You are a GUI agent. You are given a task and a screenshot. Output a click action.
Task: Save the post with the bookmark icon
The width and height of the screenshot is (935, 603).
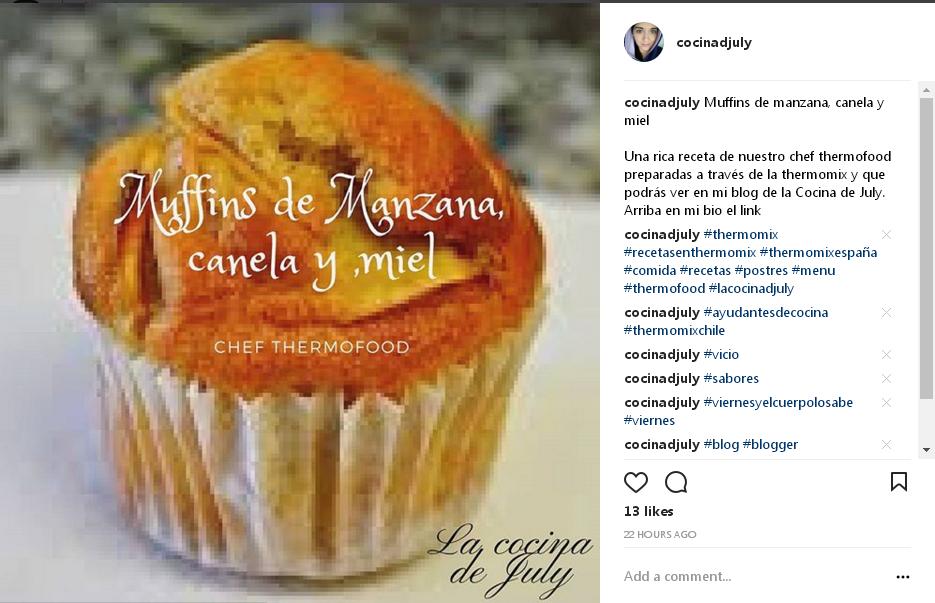pos(899,481)
